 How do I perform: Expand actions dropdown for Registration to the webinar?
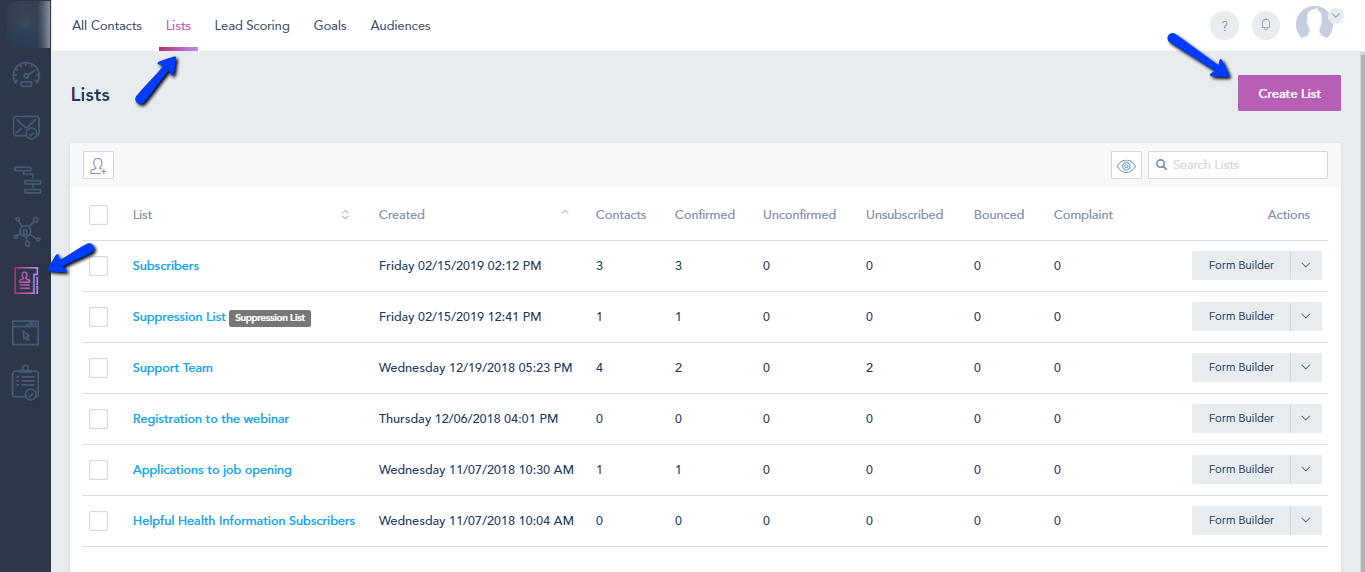(1306, 418)
